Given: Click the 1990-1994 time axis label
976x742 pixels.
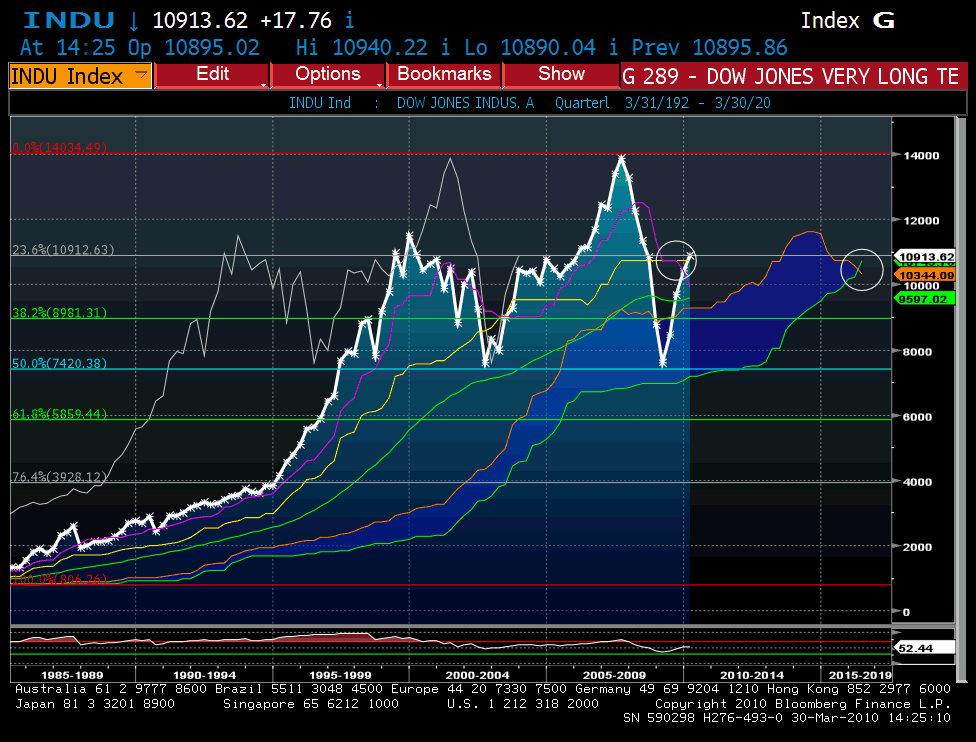Looking at the screenshot, I should tap(204, 675).
